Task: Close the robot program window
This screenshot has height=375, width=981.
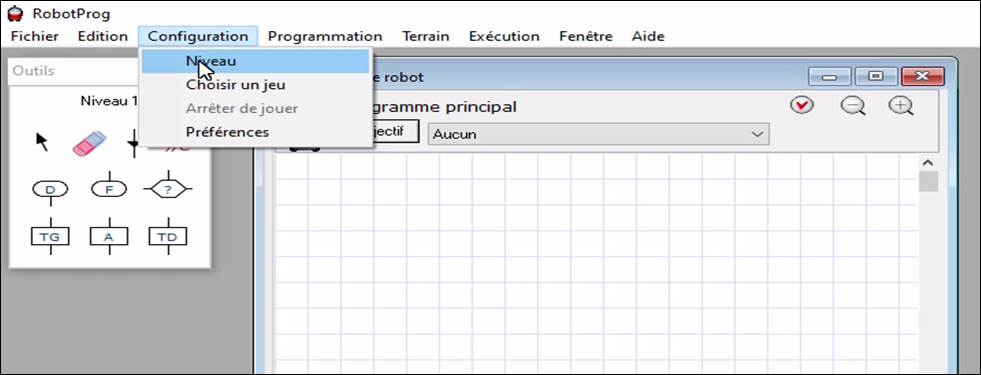Action: coord(922,76)
